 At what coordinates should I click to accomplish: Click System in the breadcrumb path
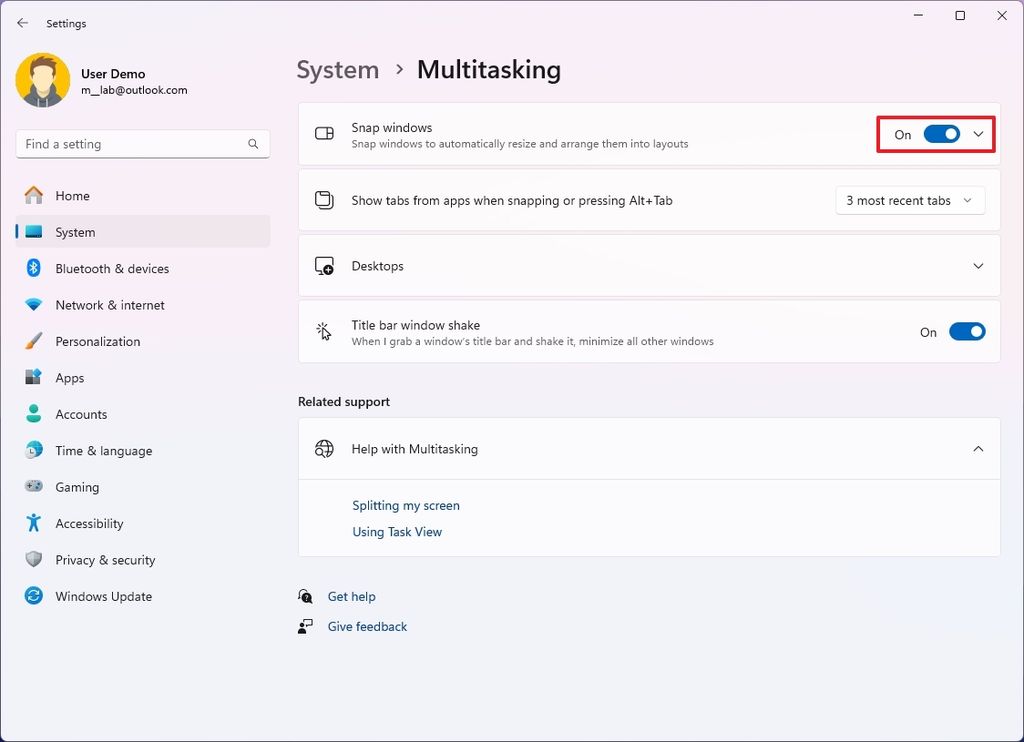pos(337,70)
